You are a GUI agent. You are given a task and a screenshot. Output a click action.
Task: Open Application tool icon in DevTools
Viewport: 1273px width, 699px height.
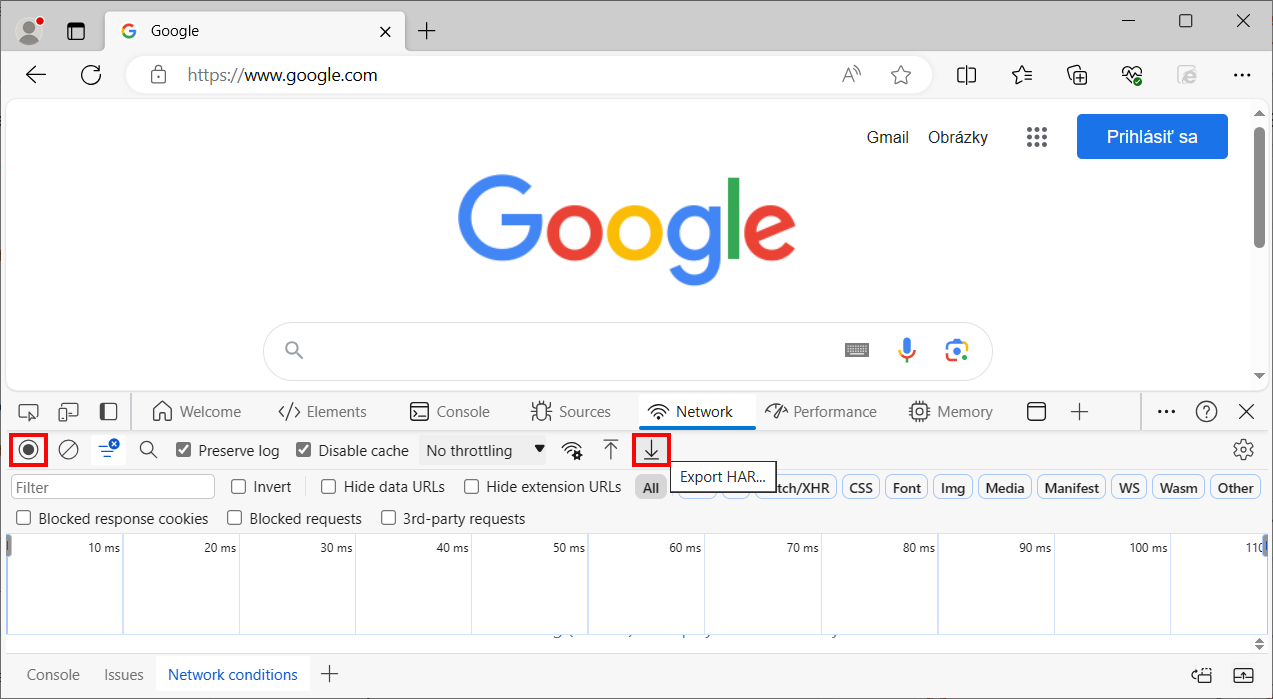click(x=1037, y=412)
